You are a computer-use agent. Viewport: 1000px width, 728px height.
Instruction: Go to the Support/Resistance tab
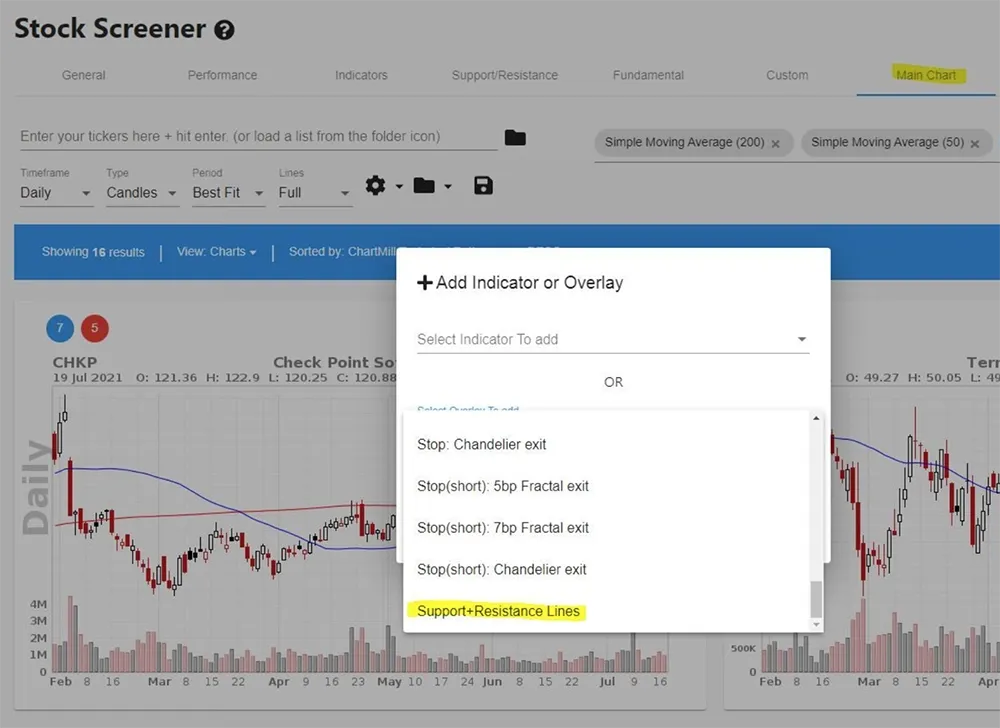[505, 75]
